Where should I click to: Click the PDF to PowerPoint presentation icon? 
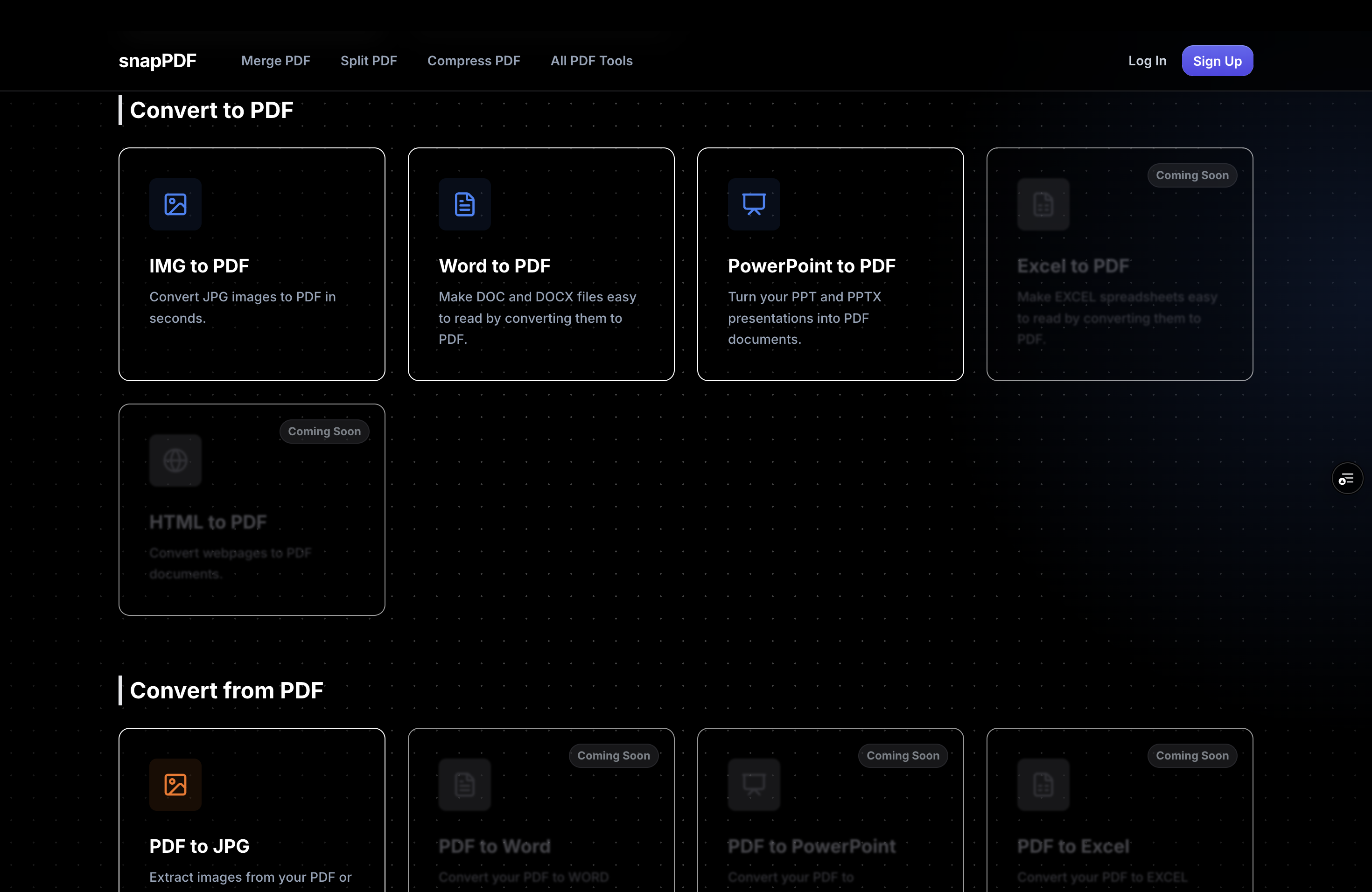click(x=754, y=784)
